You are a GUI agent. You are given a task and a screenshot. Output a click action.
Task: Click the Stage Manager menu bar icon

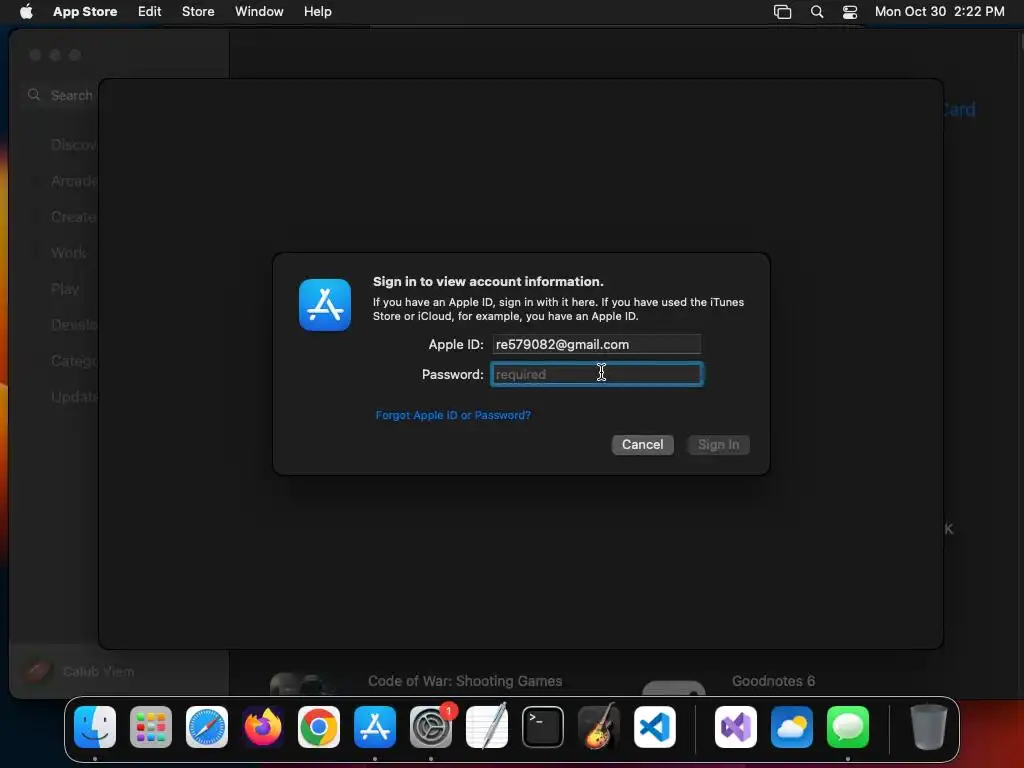(x=782, y=11)
